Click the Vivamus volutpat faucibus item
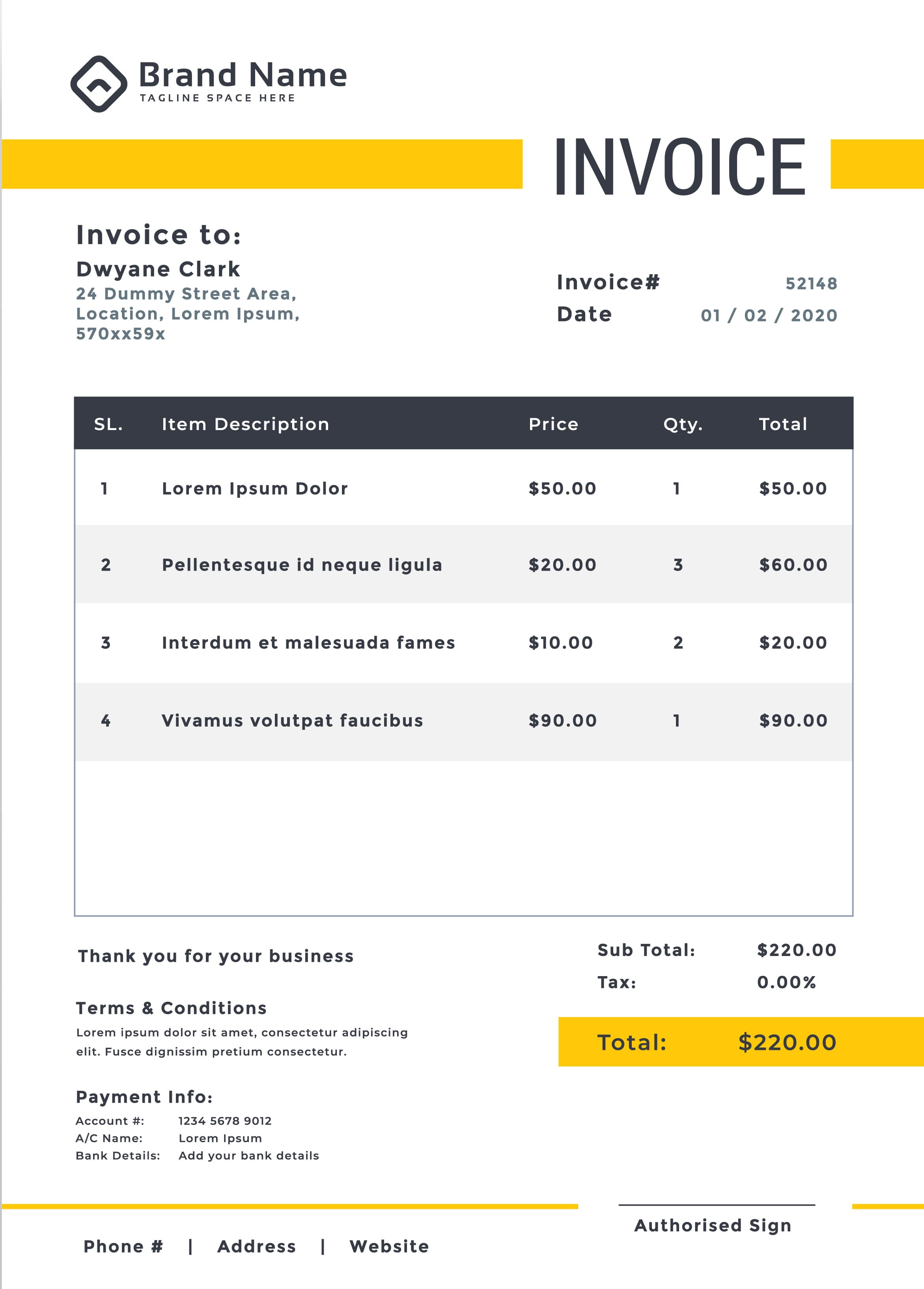This screenshot has width=924, height=1289. coord(293,721)
